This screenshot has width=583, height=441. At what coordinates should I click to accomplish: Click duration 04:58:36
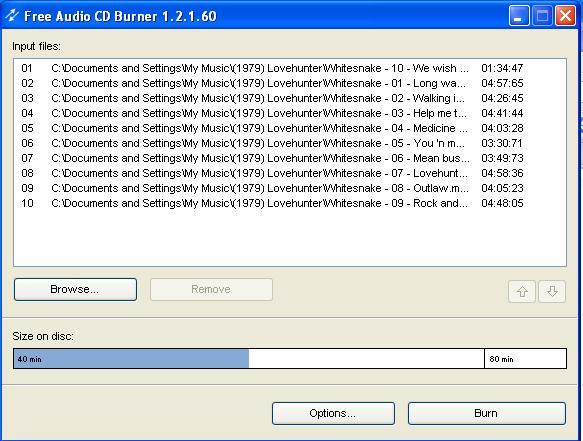click(502, 173)
